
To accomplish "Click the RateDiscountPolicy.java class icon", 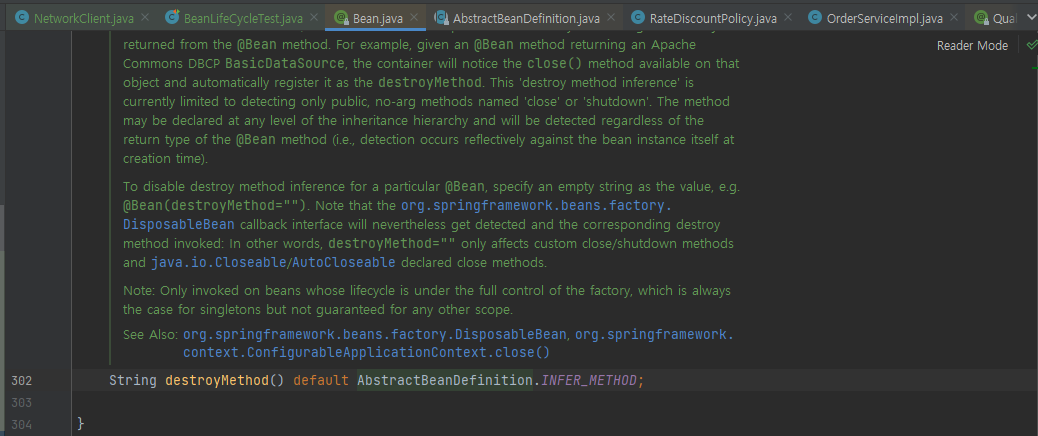I will [x=637, y=18].
